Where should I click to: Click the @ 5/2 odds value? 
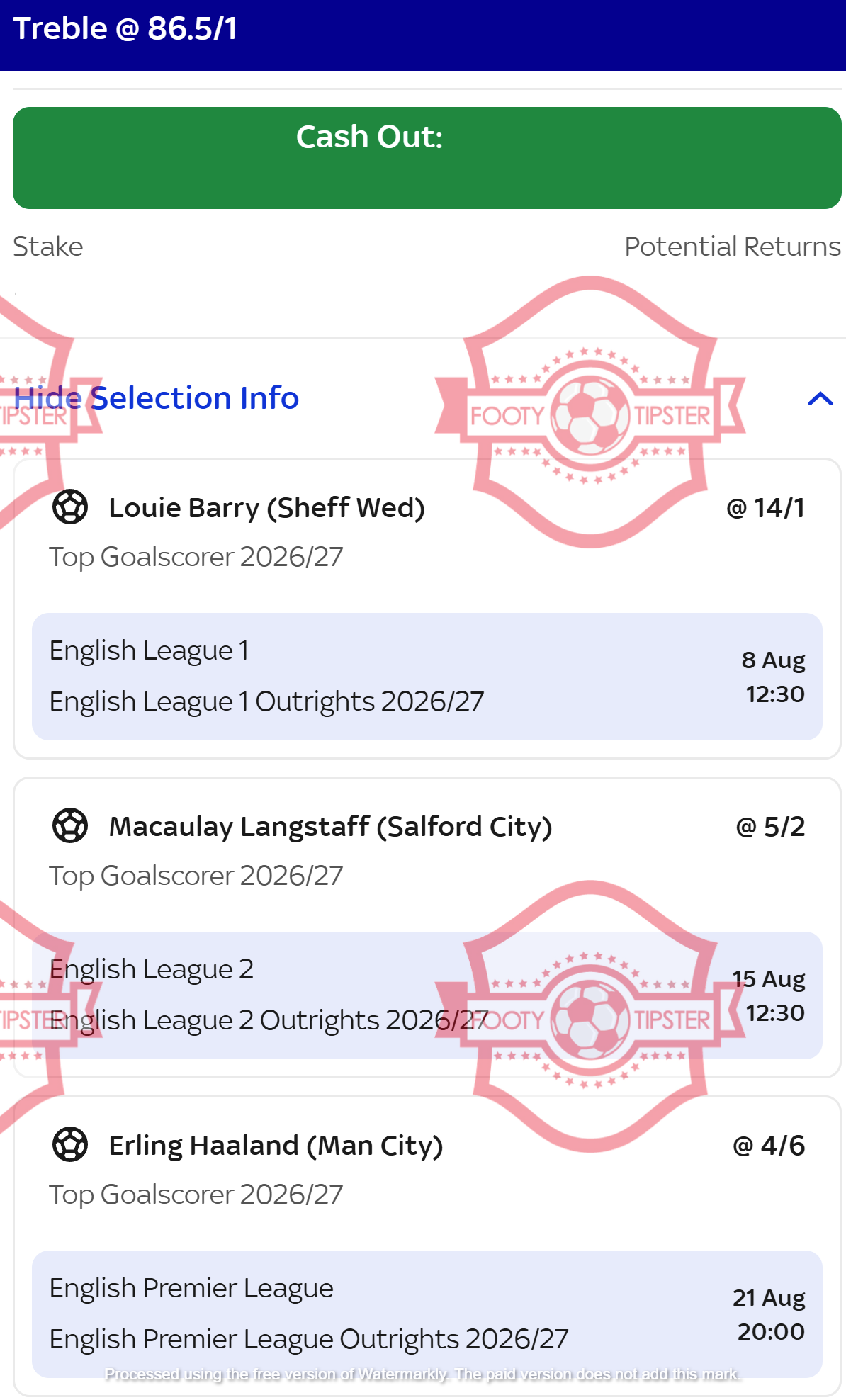770,827
